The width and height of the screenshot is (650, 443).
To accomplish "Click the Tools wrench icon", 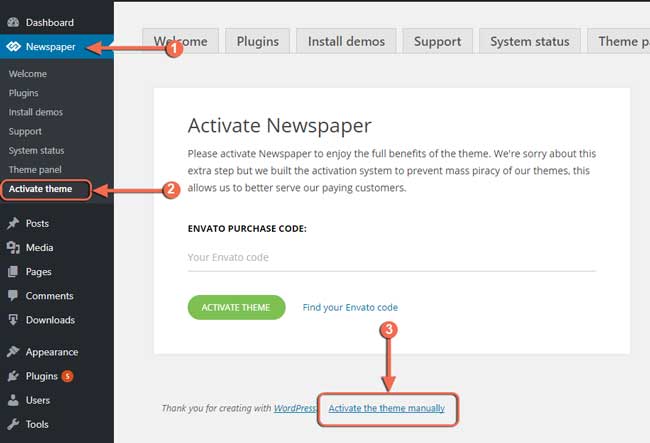I will pyautogui.click(x=13, y=424).
